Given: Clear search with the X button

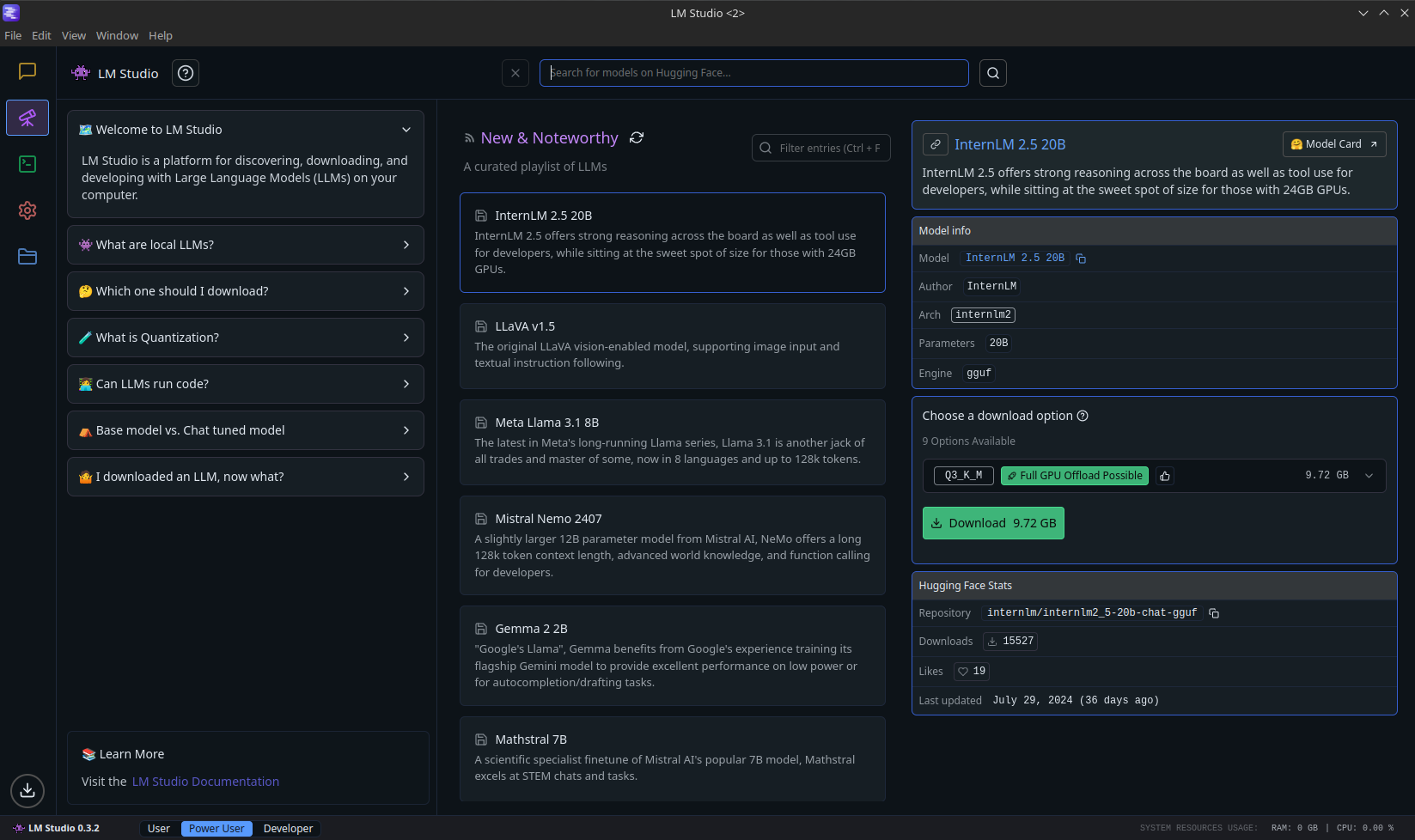Looking at the screenshot, I should (515, 73).
